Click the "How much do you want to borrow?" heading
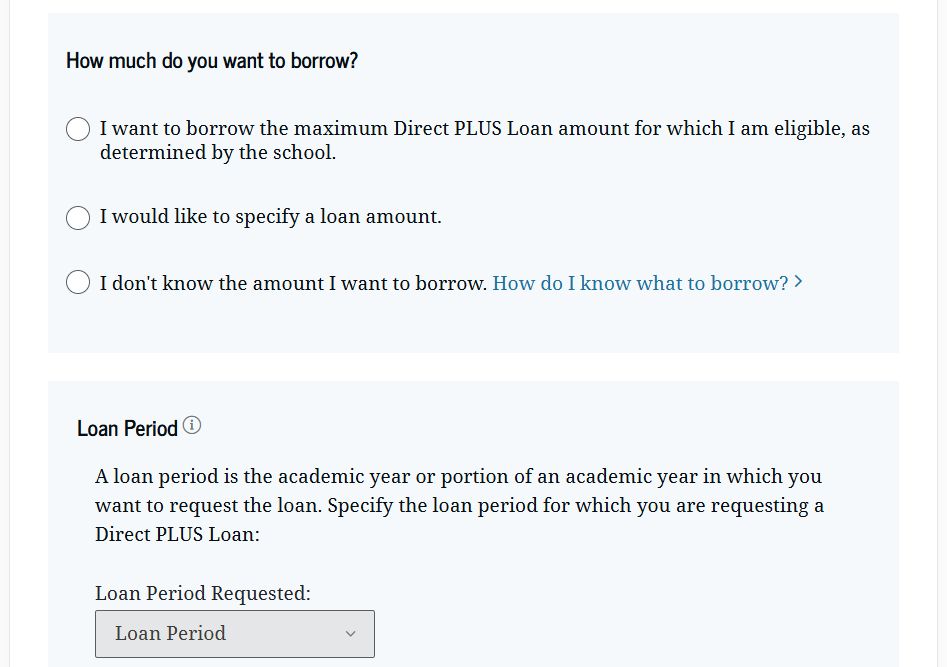This screenshot has width=947, height=667. pyautogui.click(x=212, y=61)
